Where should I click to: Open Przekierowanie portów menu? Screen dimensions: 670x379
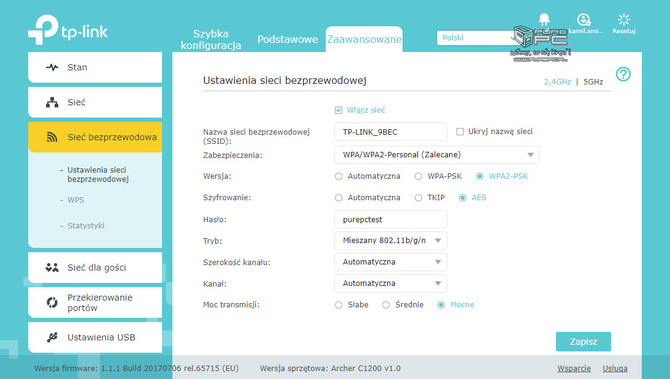[x=95, y=303]
